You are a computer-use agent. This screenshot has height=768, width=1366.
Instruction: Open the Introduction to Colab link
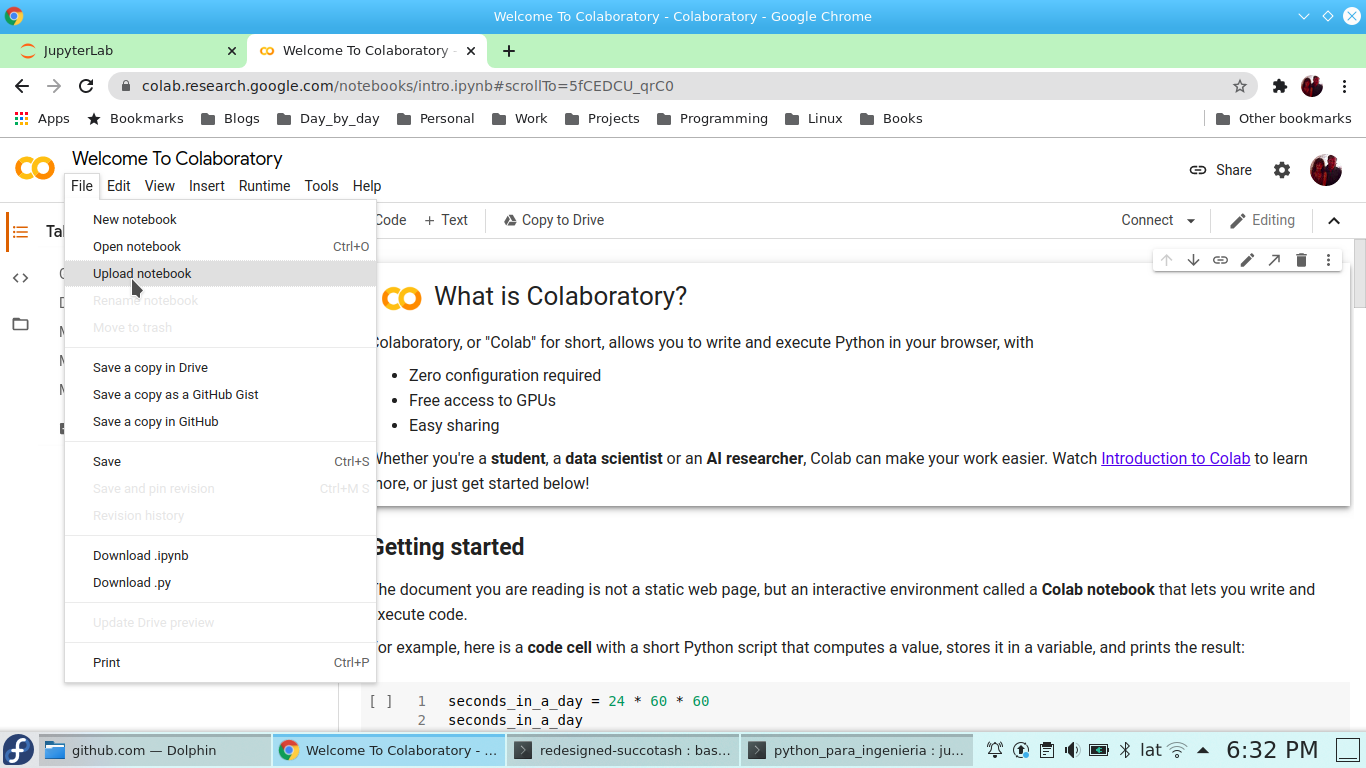(x=1176, y=458)
